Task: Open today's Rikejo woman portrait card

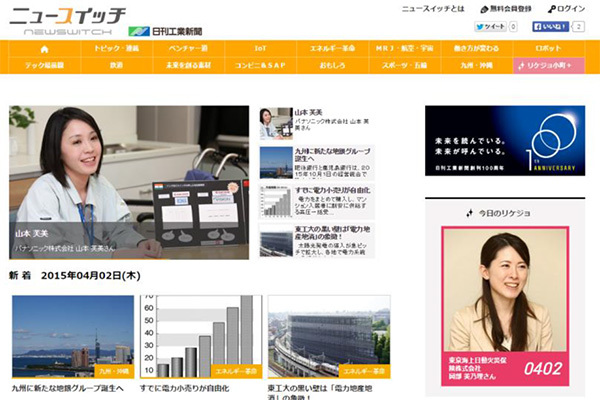Action: (x=505, y=306)
